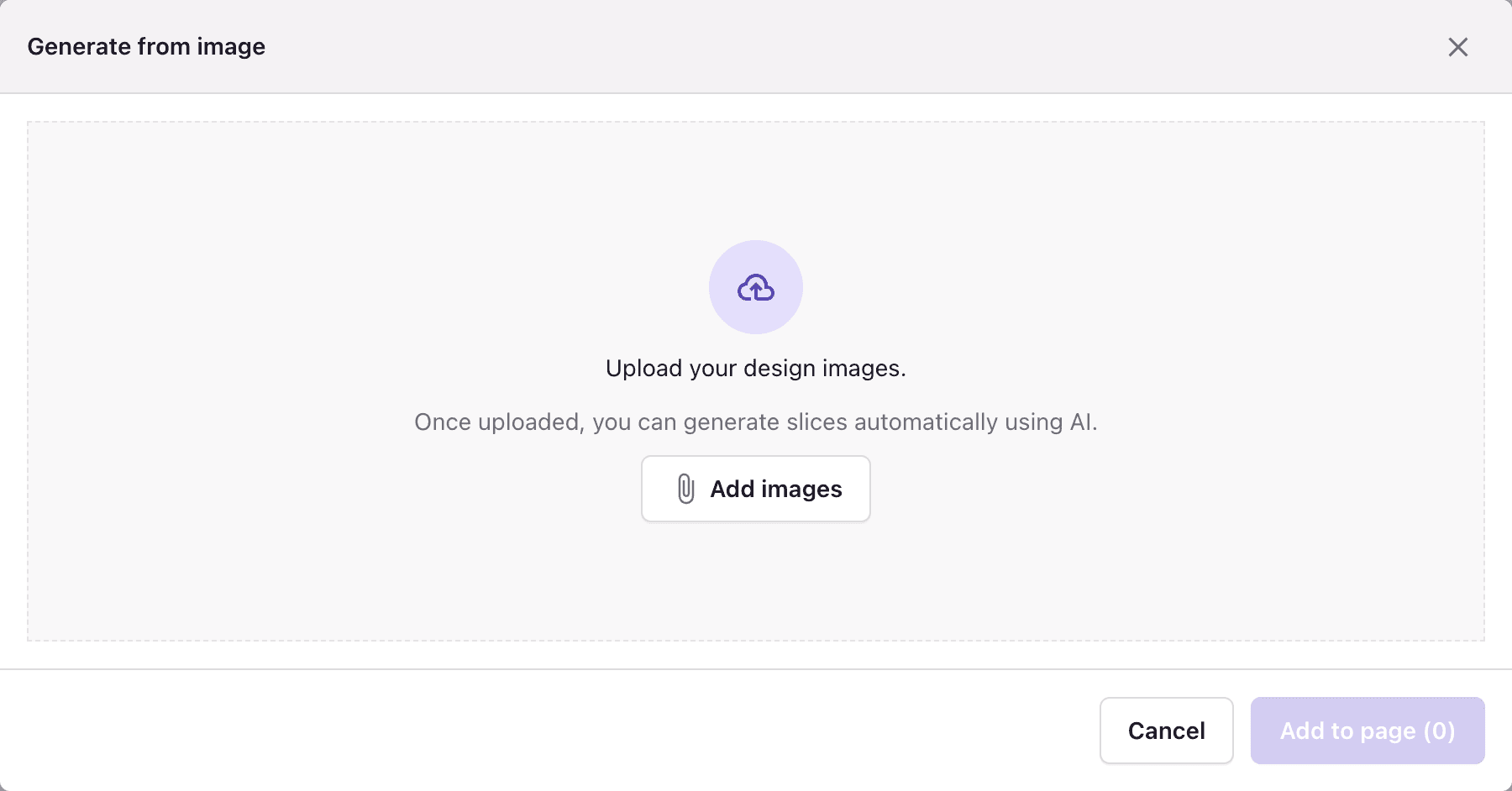The width and height of the screenshot is (1512, 791).
Task: Click the Generate from image title
Action: click(147, 46)
